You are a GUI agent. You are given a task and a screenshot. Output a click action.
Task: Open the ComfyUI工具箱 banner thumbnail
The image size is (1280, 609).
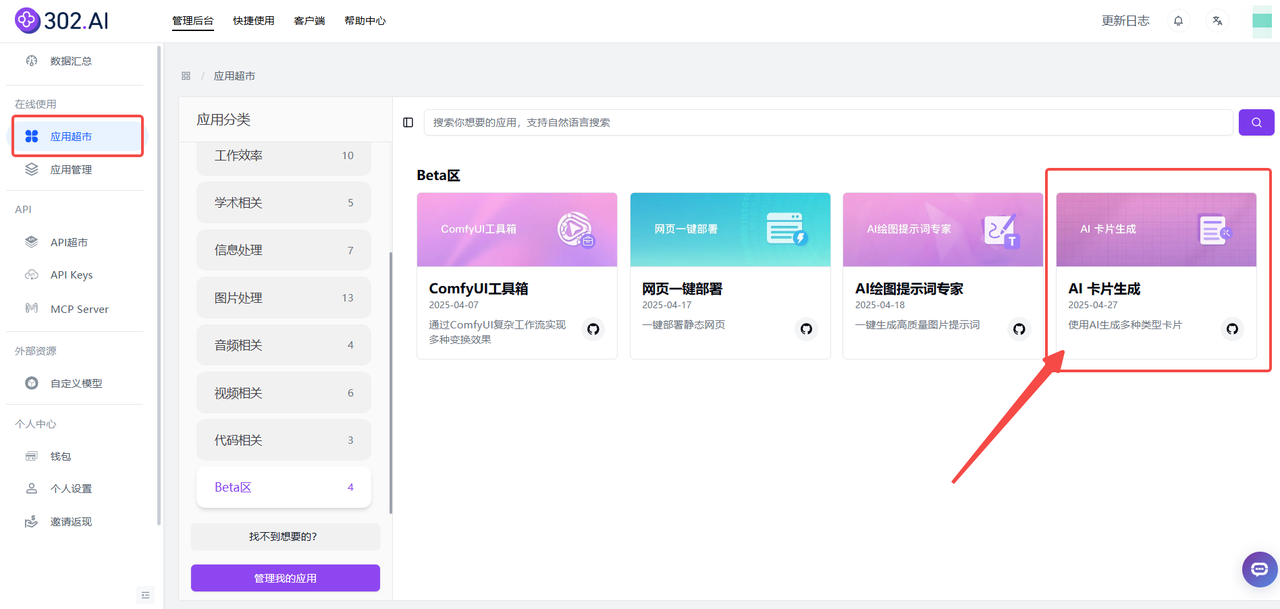pos(517,230)
